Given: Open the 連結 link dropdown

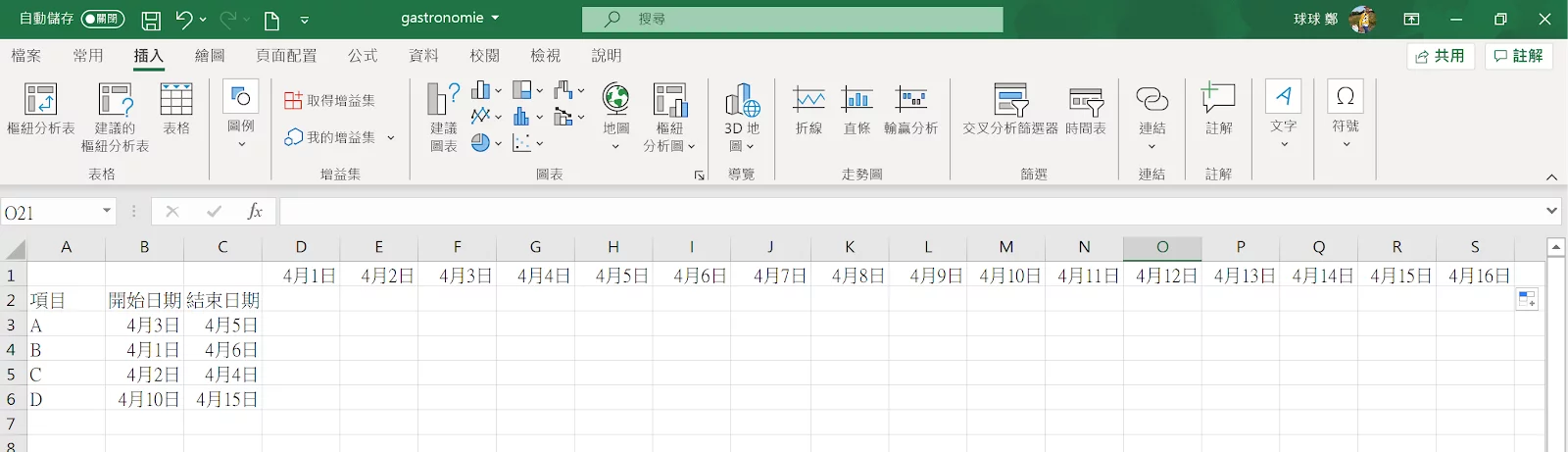Looking at the screenshot, I should (x=1151, y=117).
